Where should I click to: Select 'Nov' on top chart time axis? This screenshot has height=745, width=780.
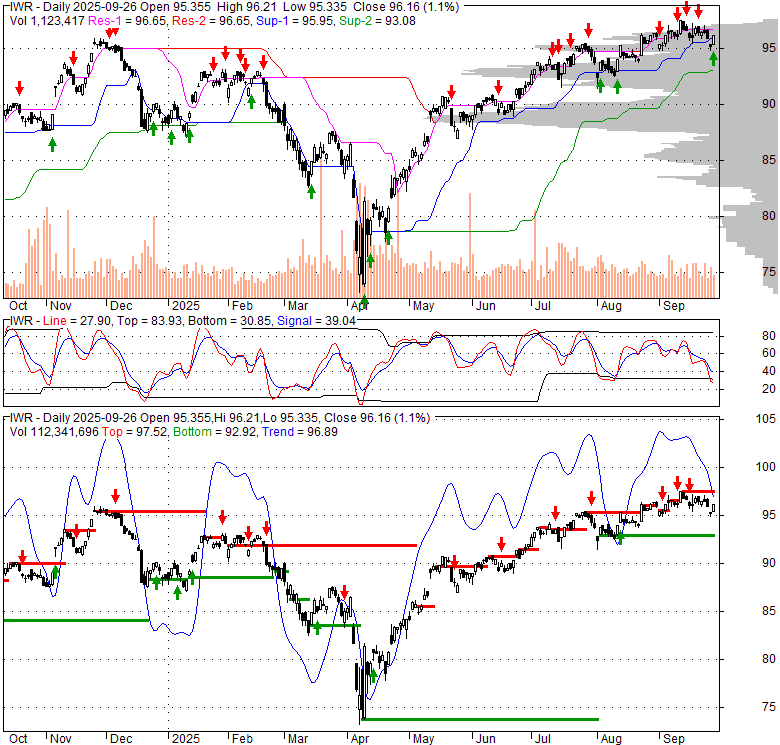[x=61, y=305]
